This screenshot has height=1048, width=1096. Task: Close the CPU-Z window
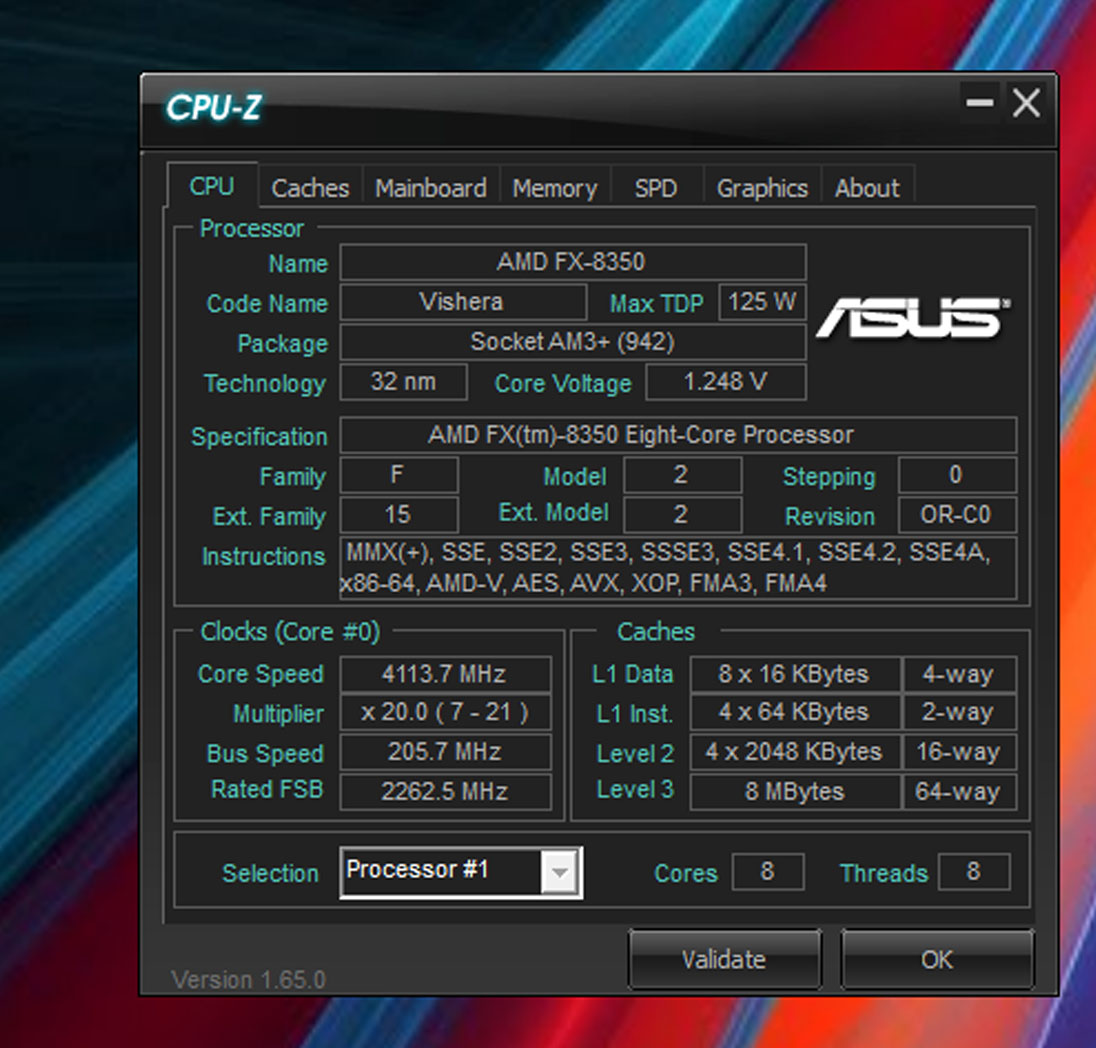coord(1026,103)
